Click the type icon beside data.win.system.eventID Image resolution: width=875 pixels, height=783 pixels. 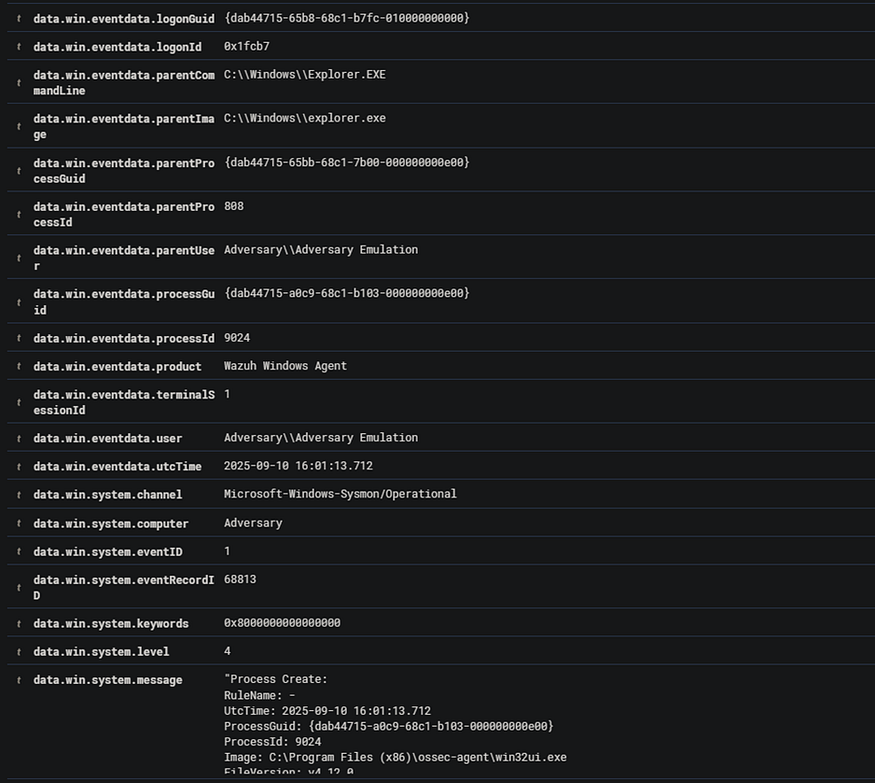[x=19, y=551]
